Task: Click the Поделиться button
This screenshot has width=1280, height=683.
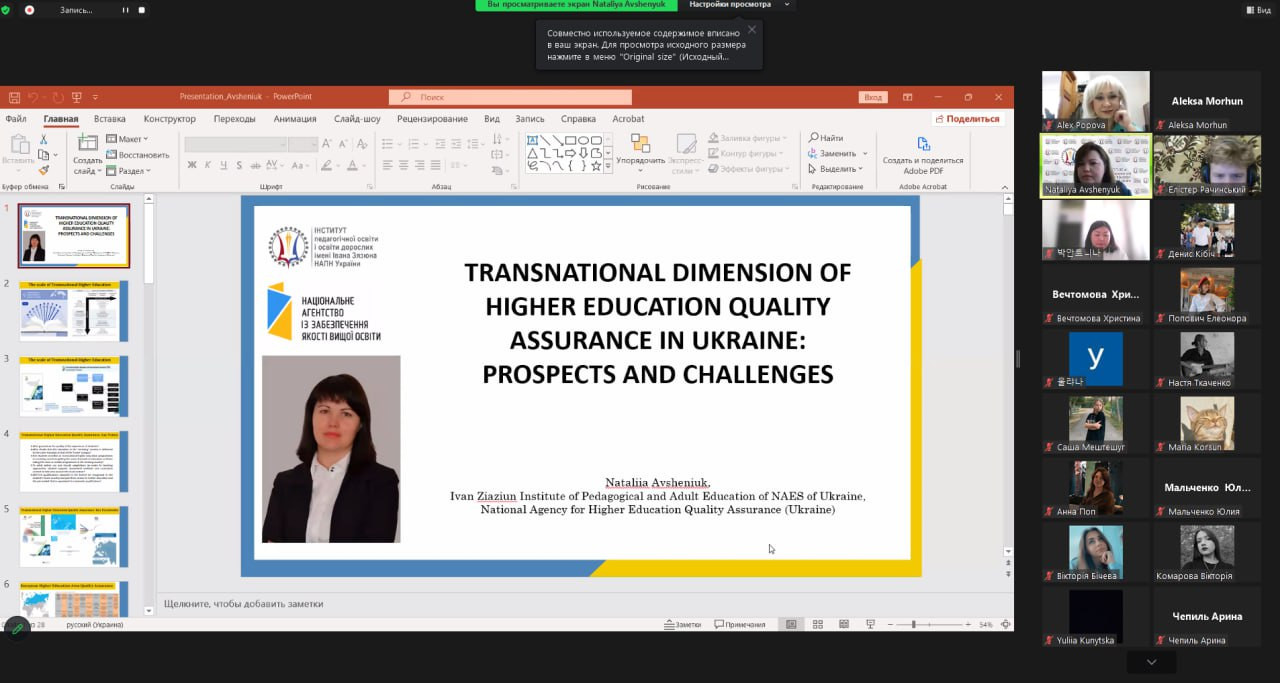Action: point(967,119)
